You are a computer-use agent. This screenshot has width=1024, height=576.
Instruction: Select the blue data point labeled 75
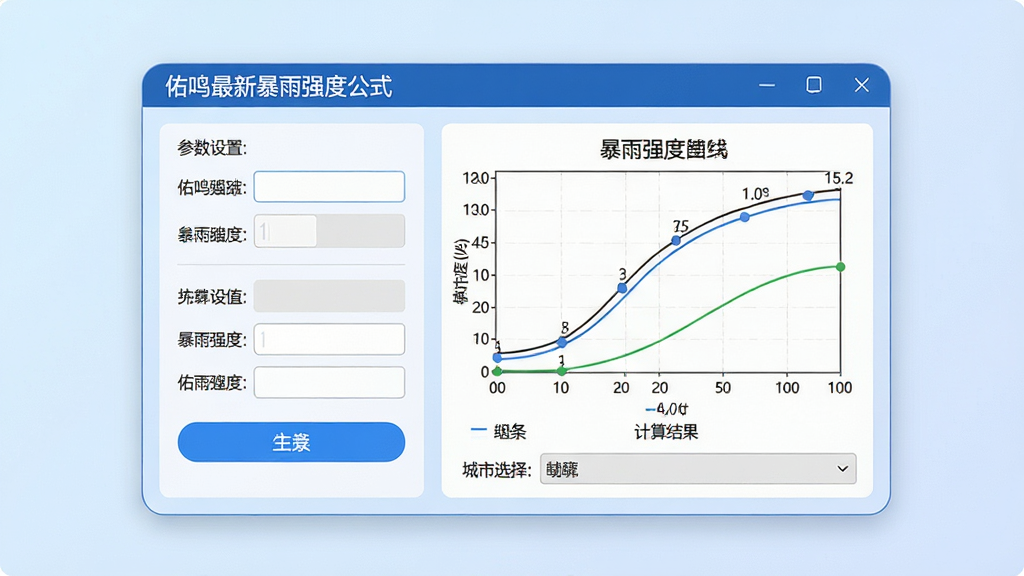676,241
